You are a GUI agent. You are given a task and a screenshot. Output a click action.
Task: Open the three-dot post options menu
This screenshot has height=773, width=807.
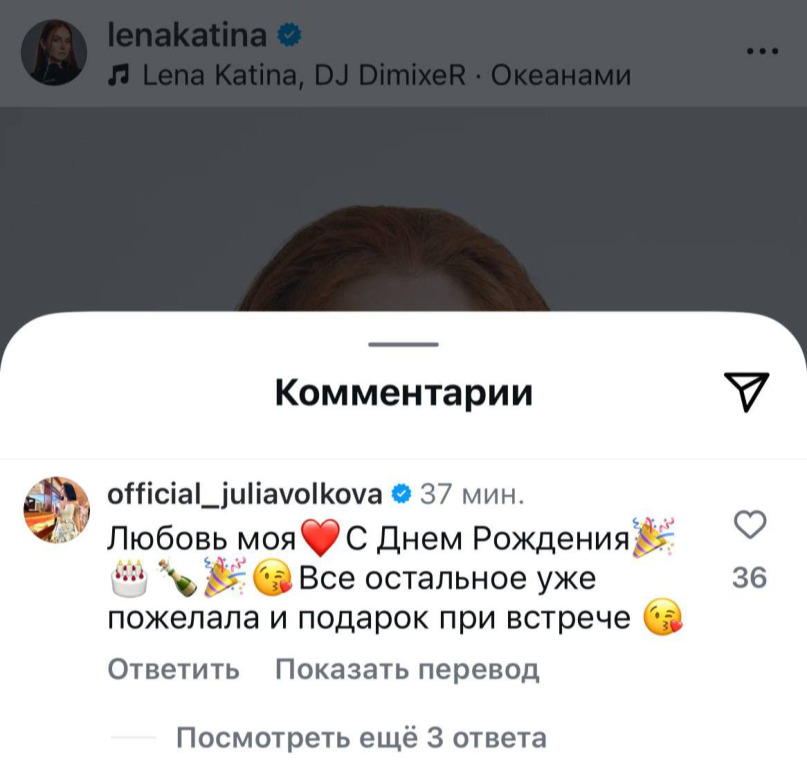pos(762,51)
